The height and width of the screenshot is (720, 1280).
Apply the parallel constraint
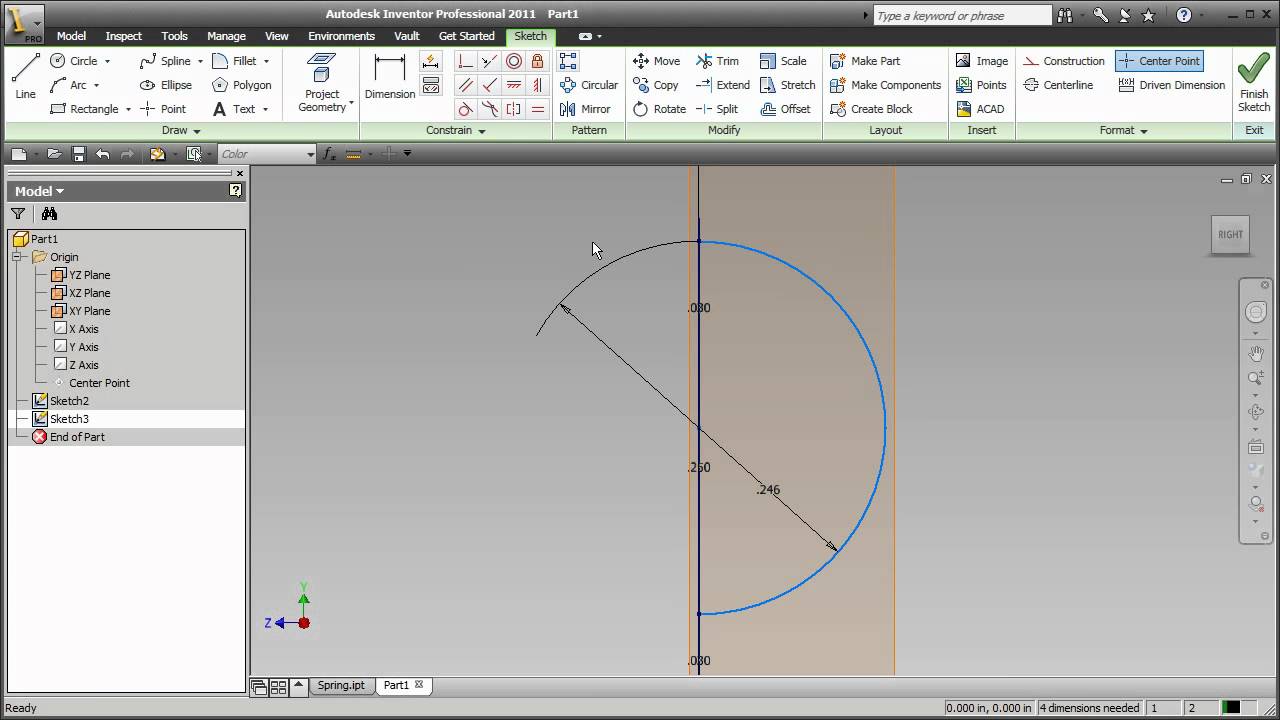coord(466,85)
